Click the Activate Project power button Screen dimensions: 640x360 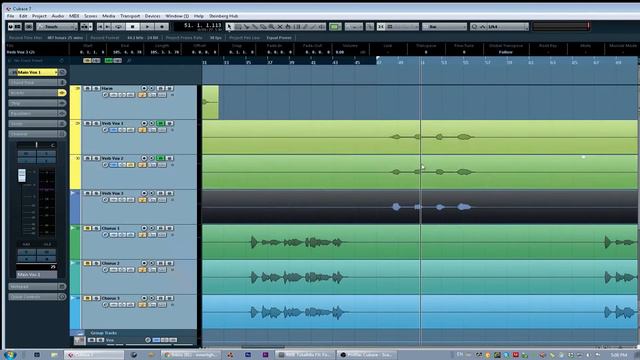pyautogui.click(x=11, y=27)
